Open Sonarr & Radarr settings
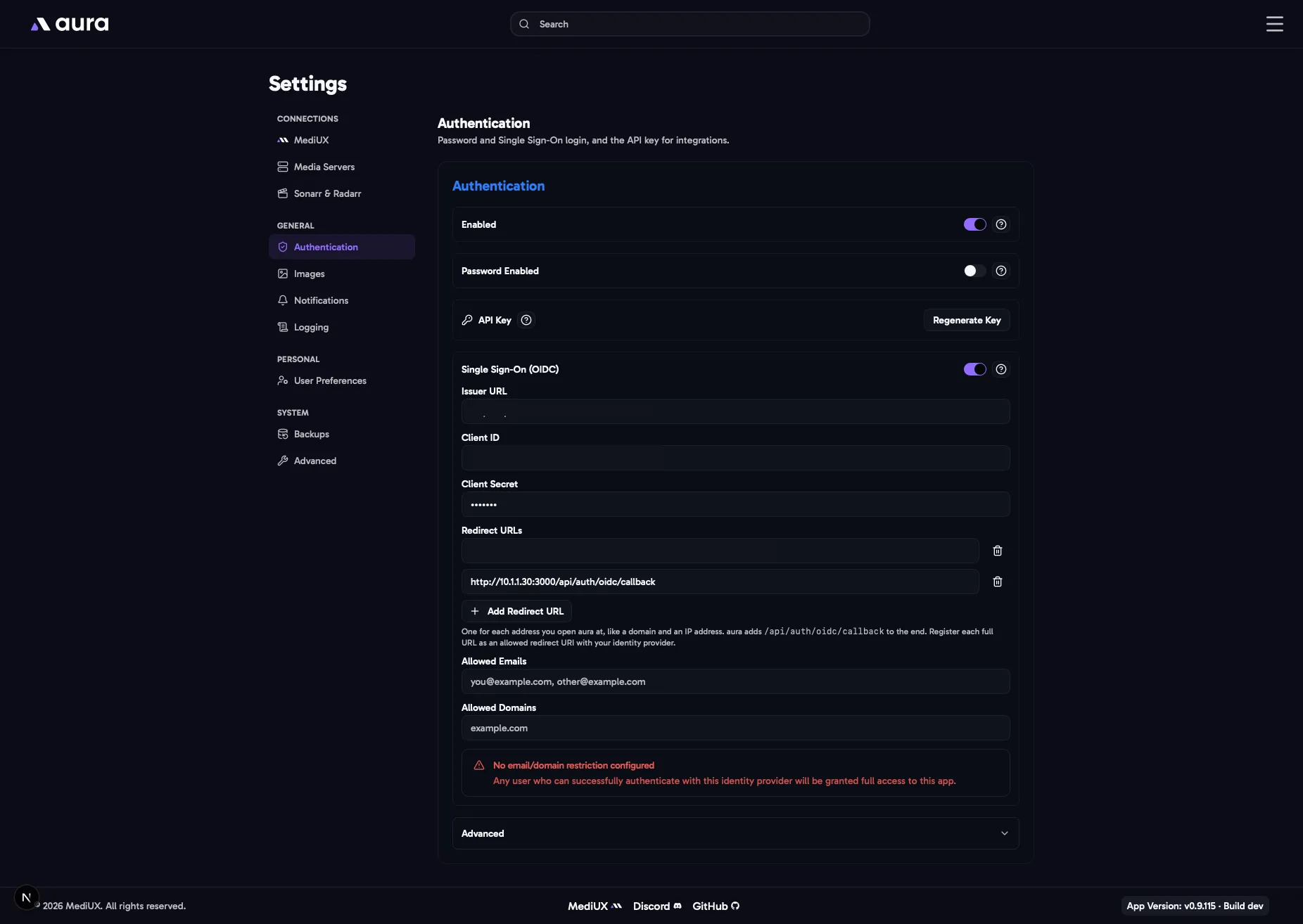Screen dimensions: 1303x924 (342, 193)
